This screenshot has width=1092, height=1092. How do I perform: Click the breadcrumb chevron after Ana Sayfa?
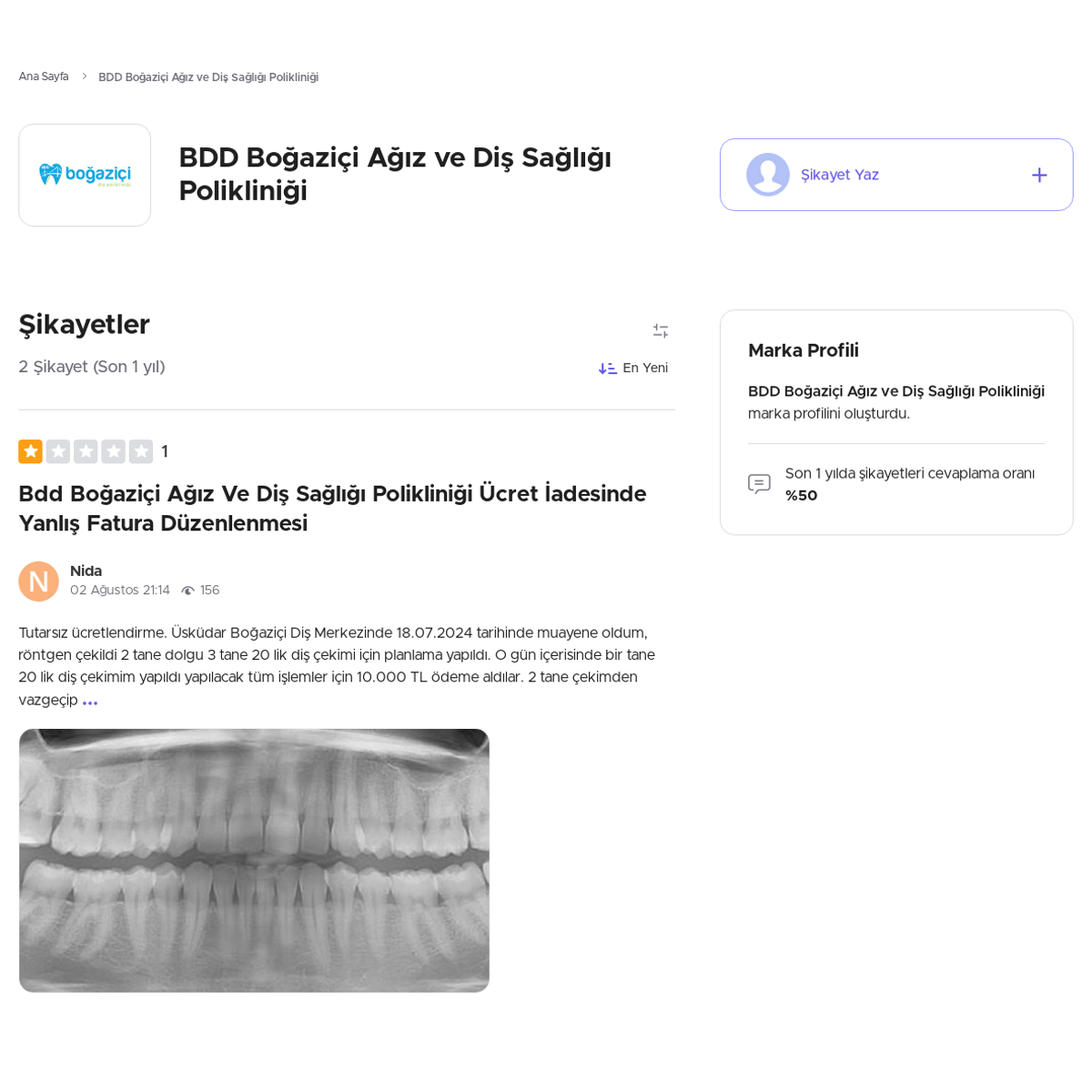[84, 76]
